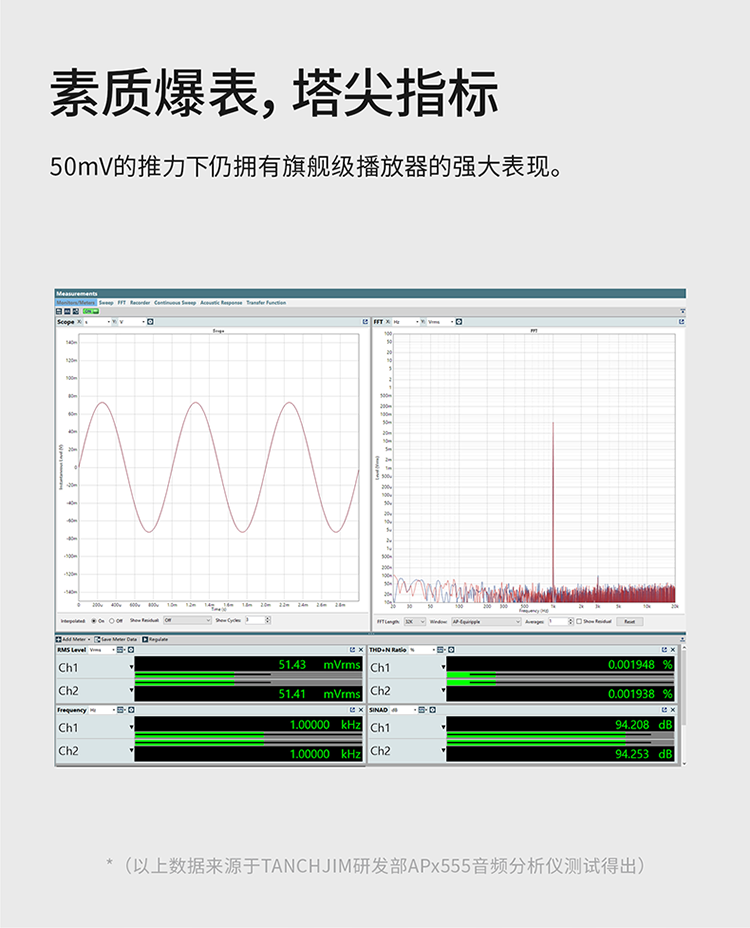Open Scope panel settings gear icon
This screenshot has height=928, width=750.
(150, 322)
